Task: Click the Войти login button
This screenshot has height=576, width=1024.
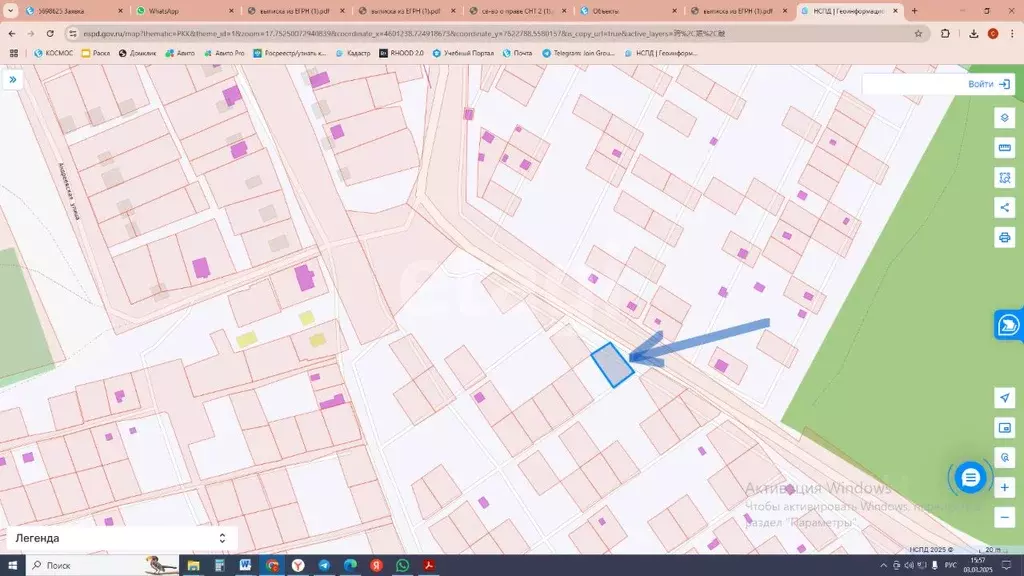Action: pos(989,84)
